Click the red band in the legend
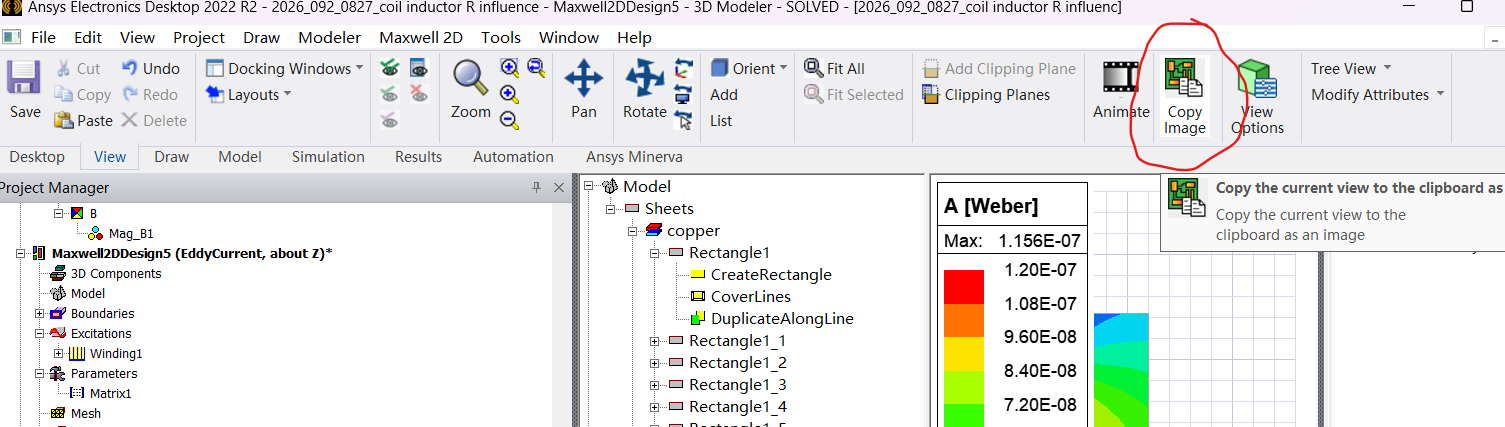This screenshot has height=427, width=1505. tap(964, 287)
